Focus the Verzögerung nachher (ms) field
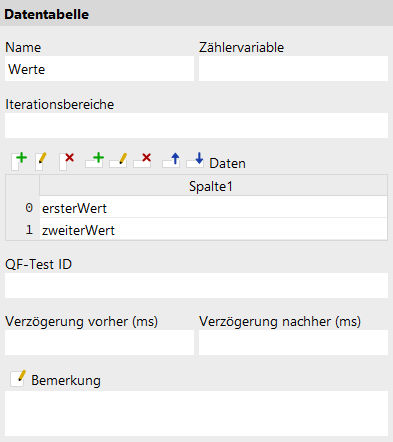The height and width of the screenshot is (442, 393). pos(293,343)
